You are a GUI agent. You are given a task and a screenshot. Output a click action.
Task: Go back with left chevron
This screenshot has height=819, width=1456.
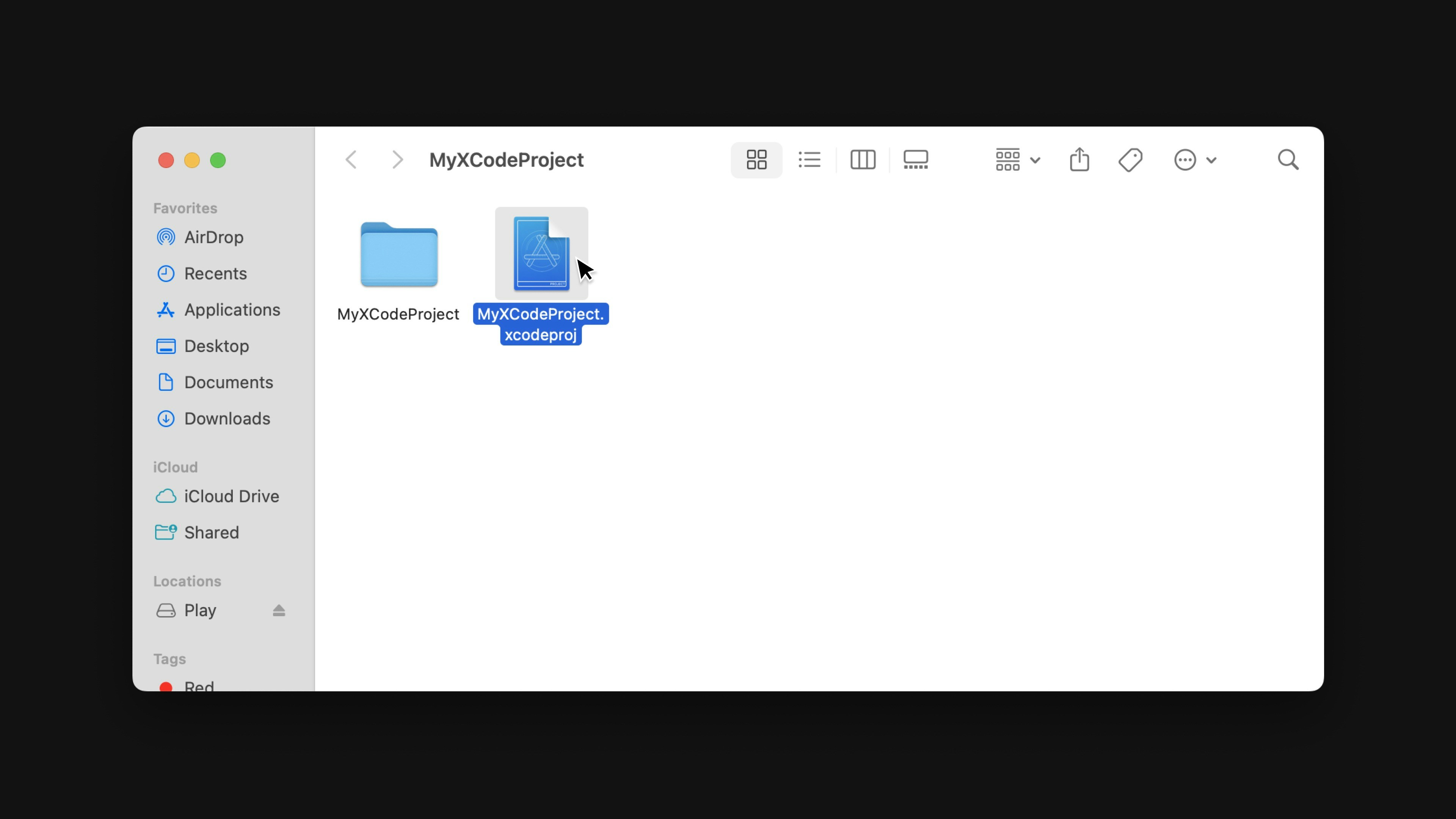point(351,160)
